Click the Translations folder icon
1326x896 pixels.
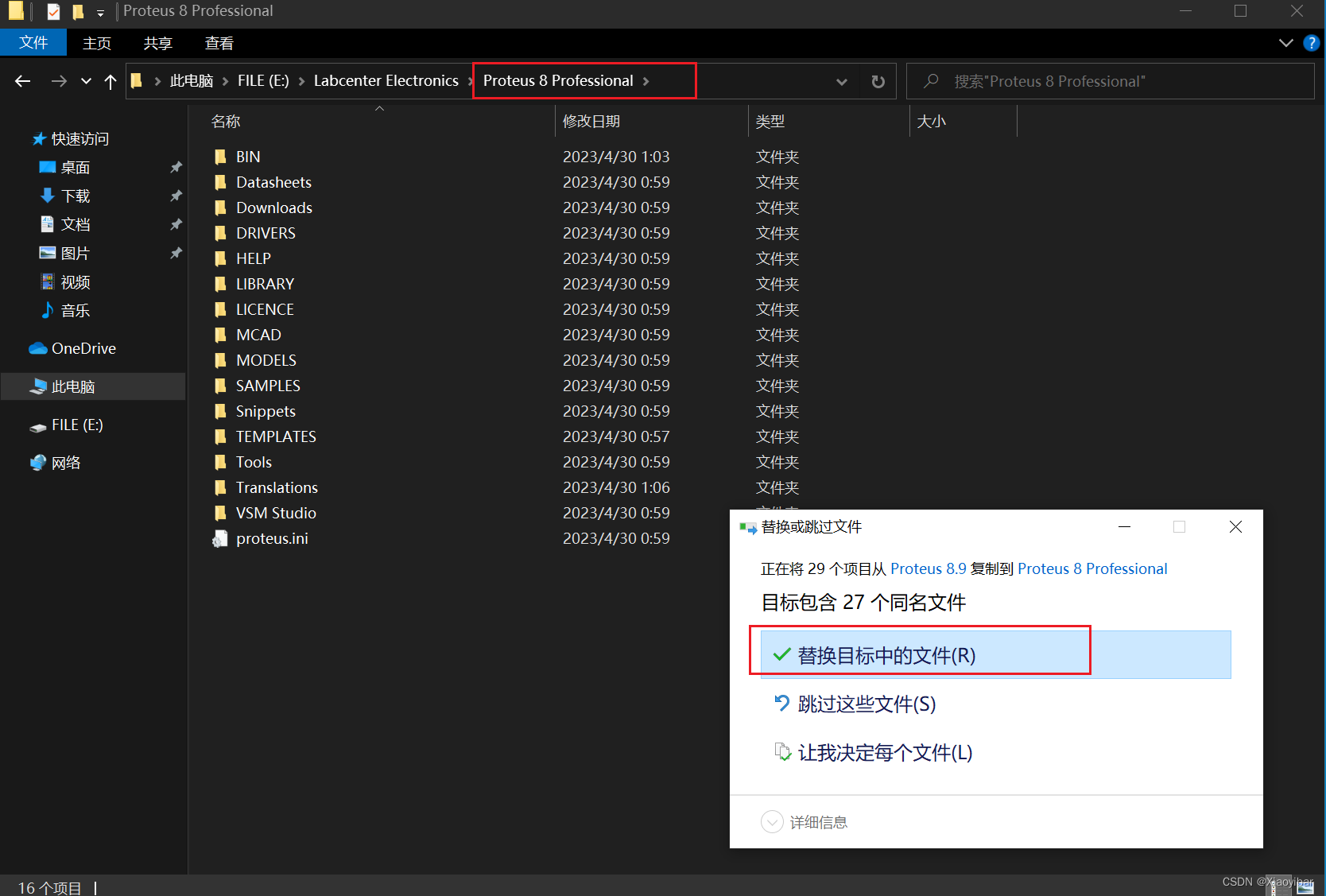(x=220, y=487)
